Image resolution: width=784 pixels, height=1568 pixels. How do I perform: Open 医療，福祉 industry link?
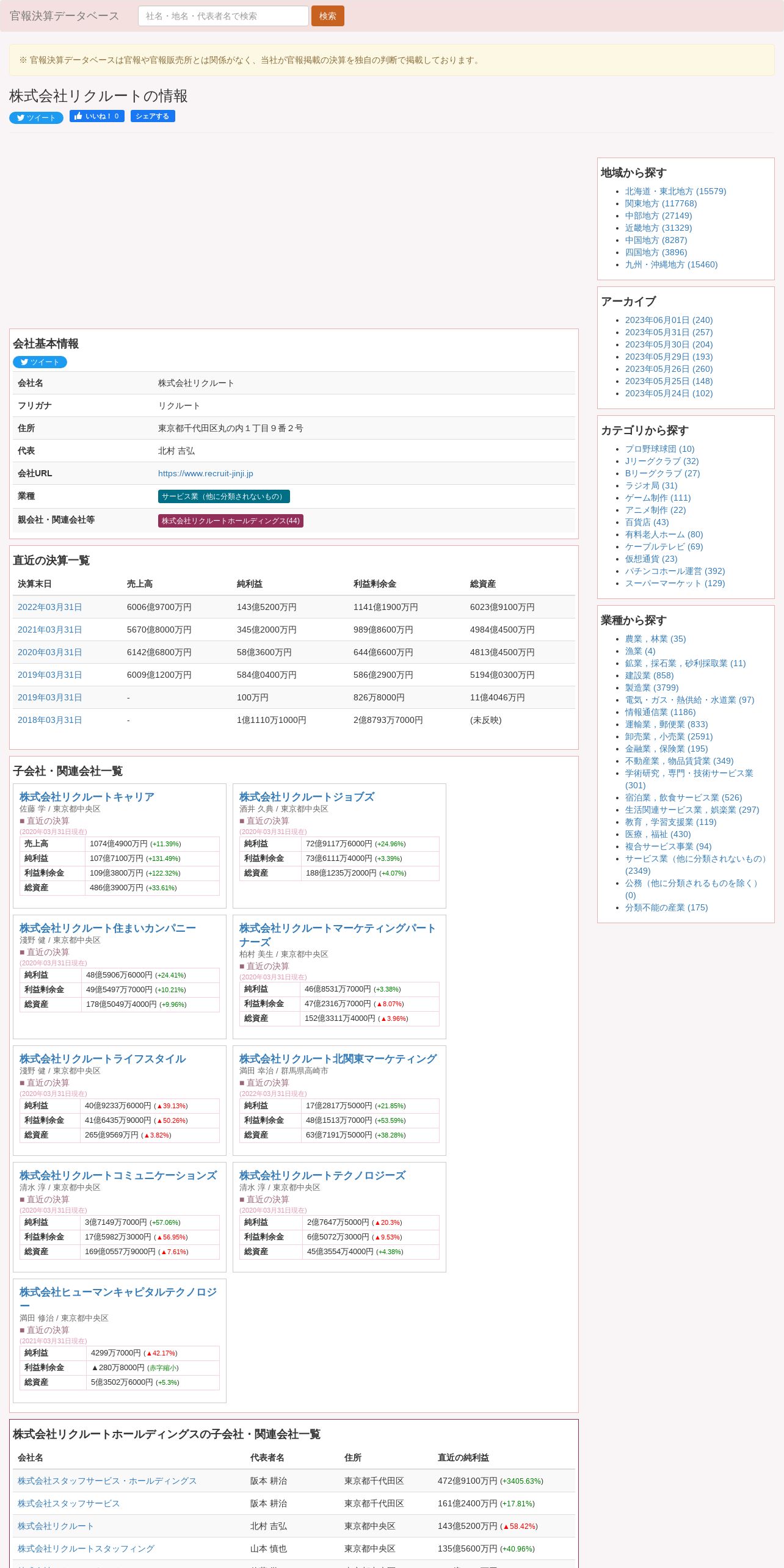[658, 834]
